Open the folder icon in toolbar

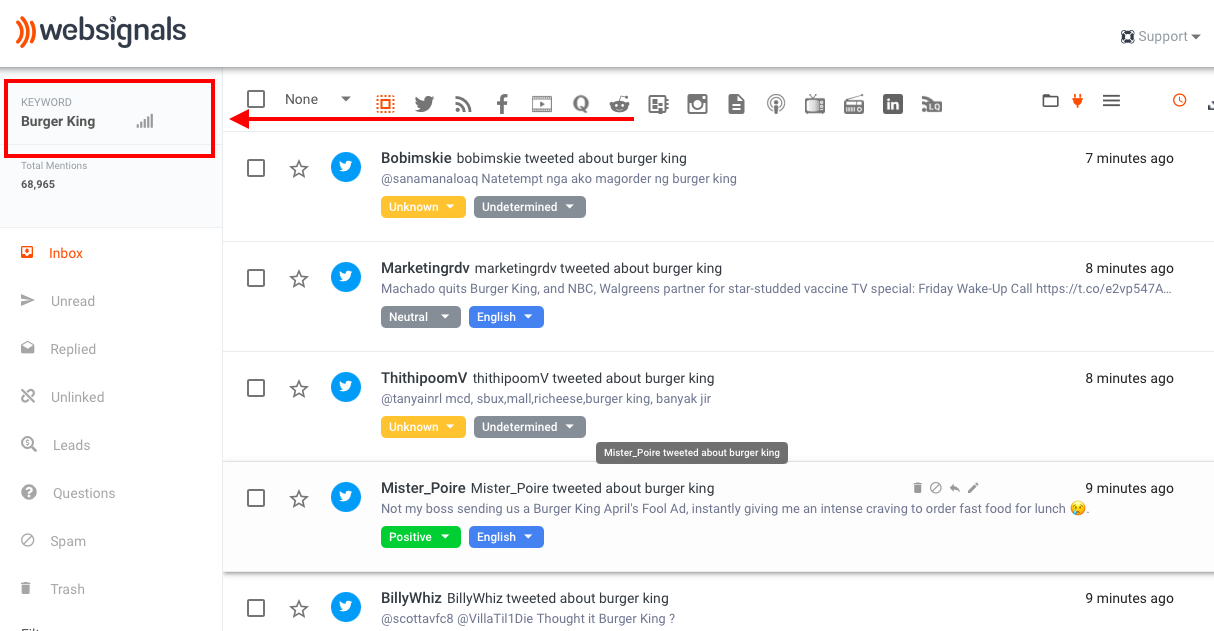1050,100
